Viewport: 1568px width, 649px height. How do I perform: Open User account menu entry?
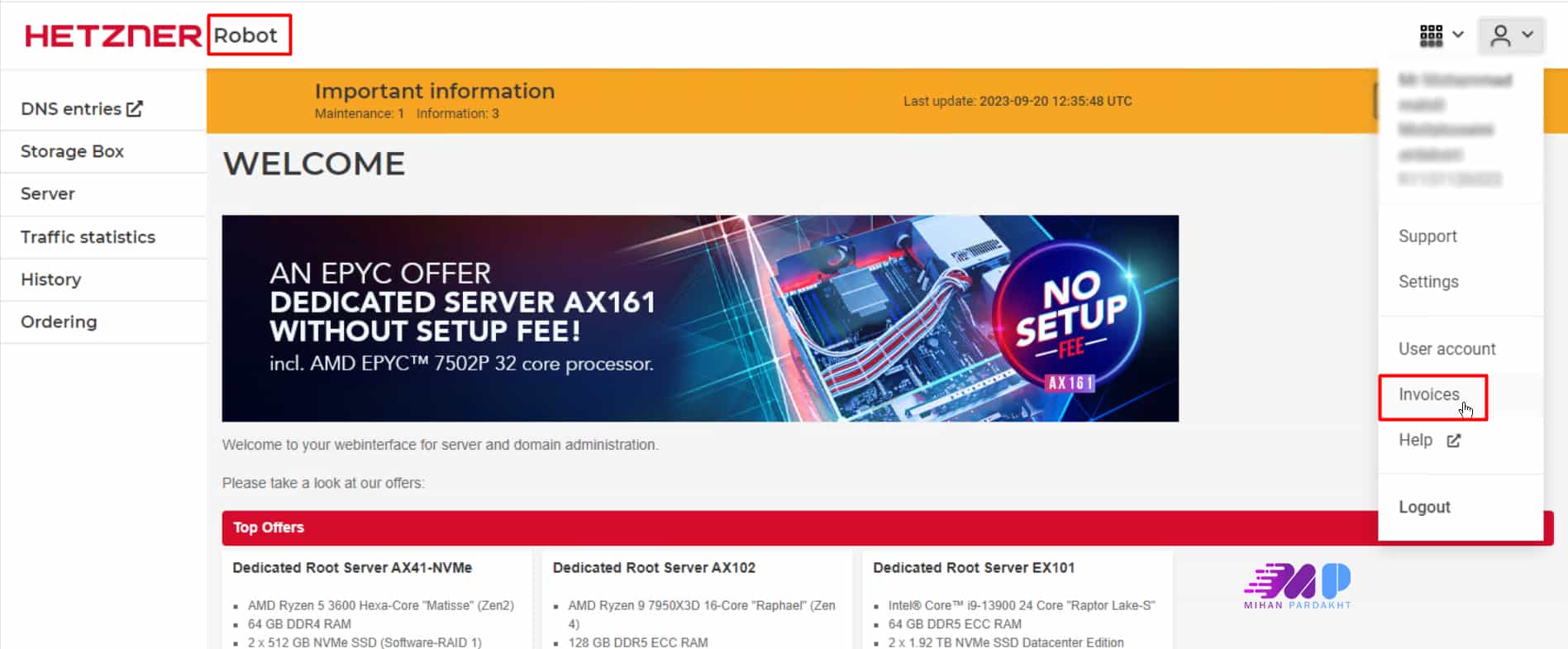click(1446, 349)
